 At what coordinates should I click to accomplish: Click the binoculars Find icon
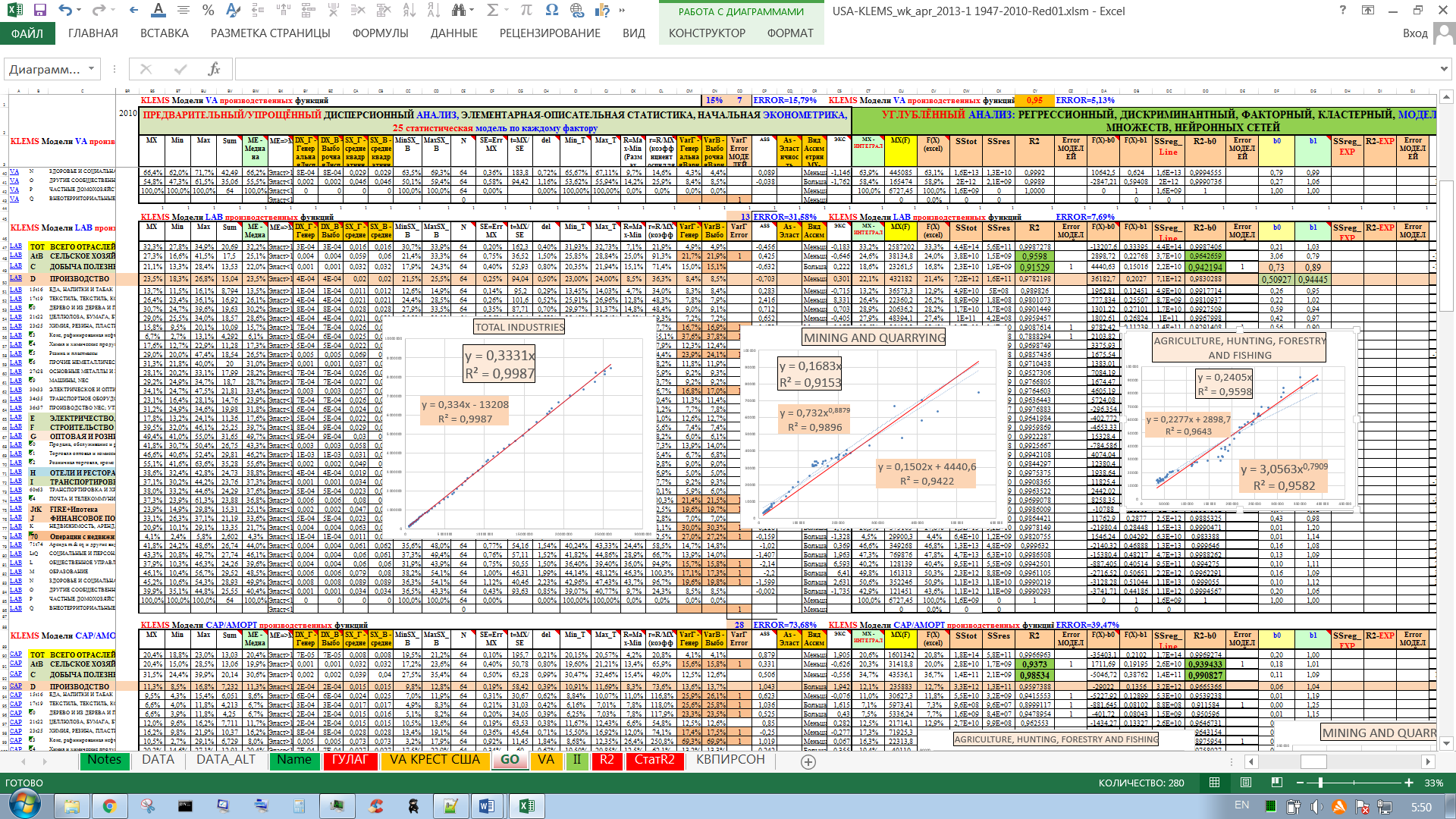pos(458,11)
